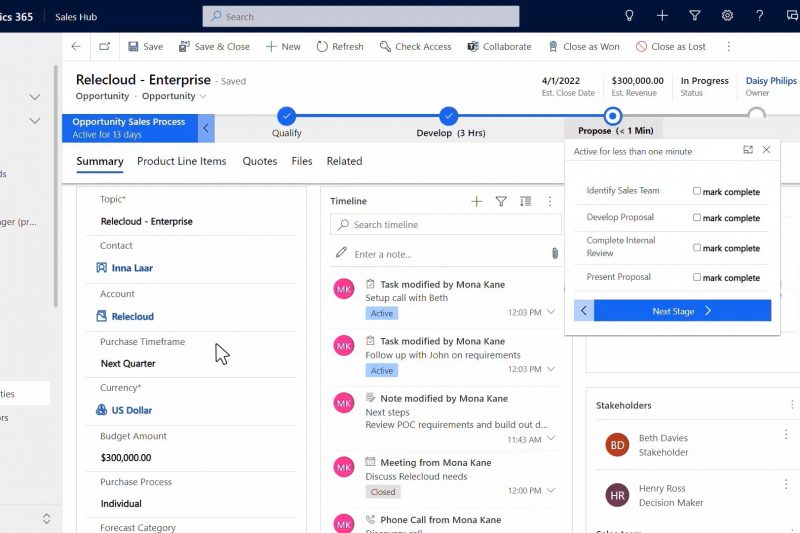Image resolution: width=800 pixels, height=533 pixels.
Task: Mark Present Proposal complete
Action: [696, 277]
